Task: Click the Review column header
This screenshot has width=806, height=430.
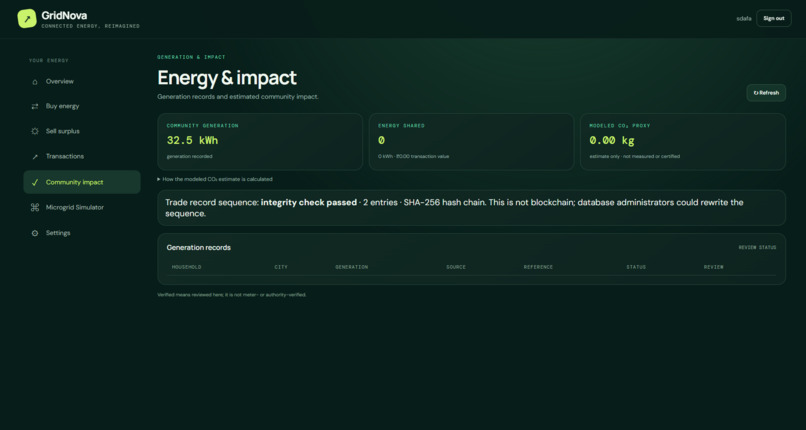Action: (x=713, y=267)
